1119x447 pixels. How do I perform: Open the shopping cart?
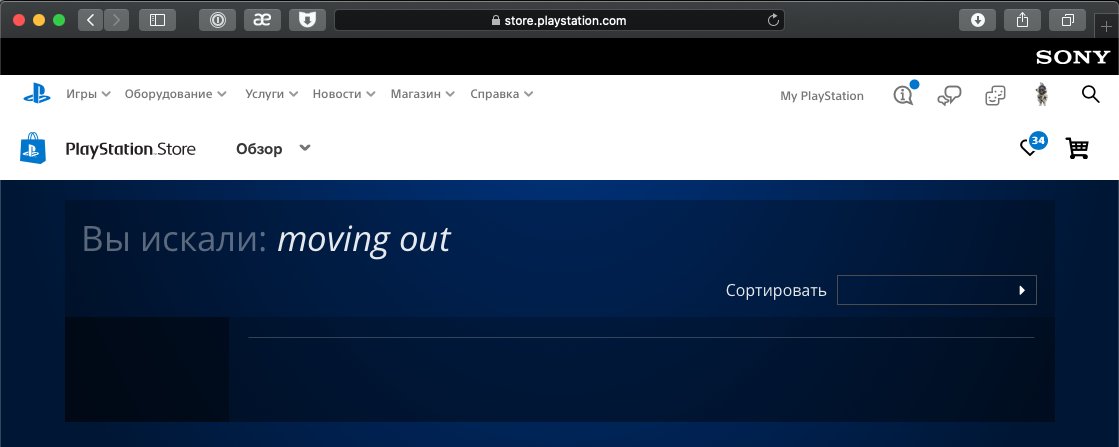tap(1077, 149)
